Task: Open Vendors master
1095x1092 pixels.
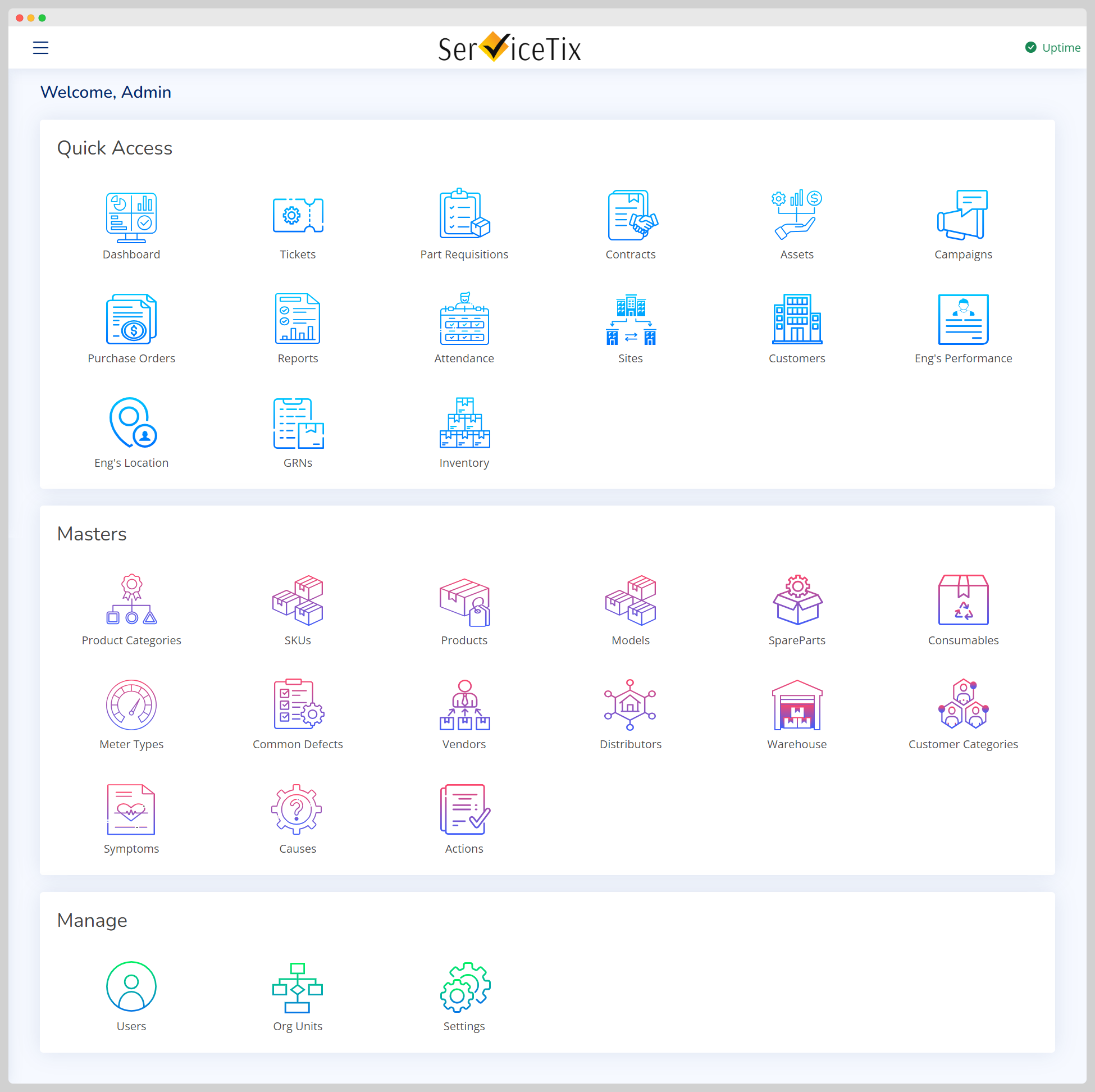Action: tap(464, 705)
